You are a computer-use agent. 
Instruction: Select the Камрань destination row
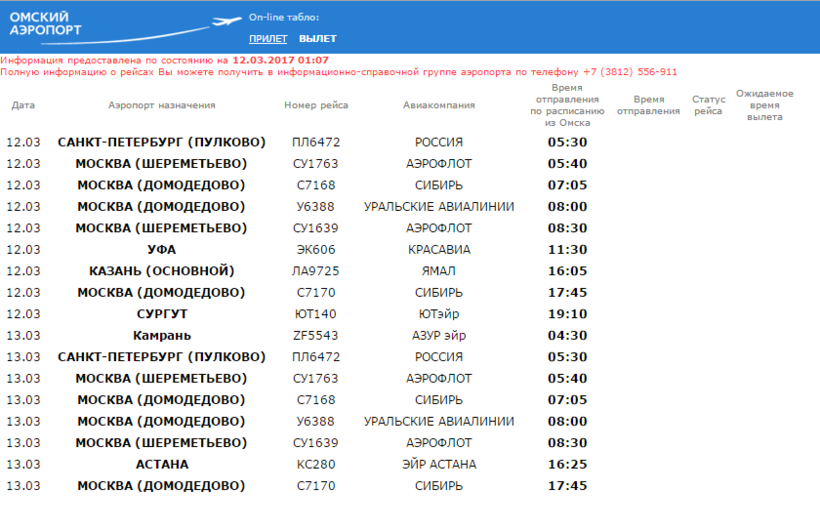(x=161, y=335)
